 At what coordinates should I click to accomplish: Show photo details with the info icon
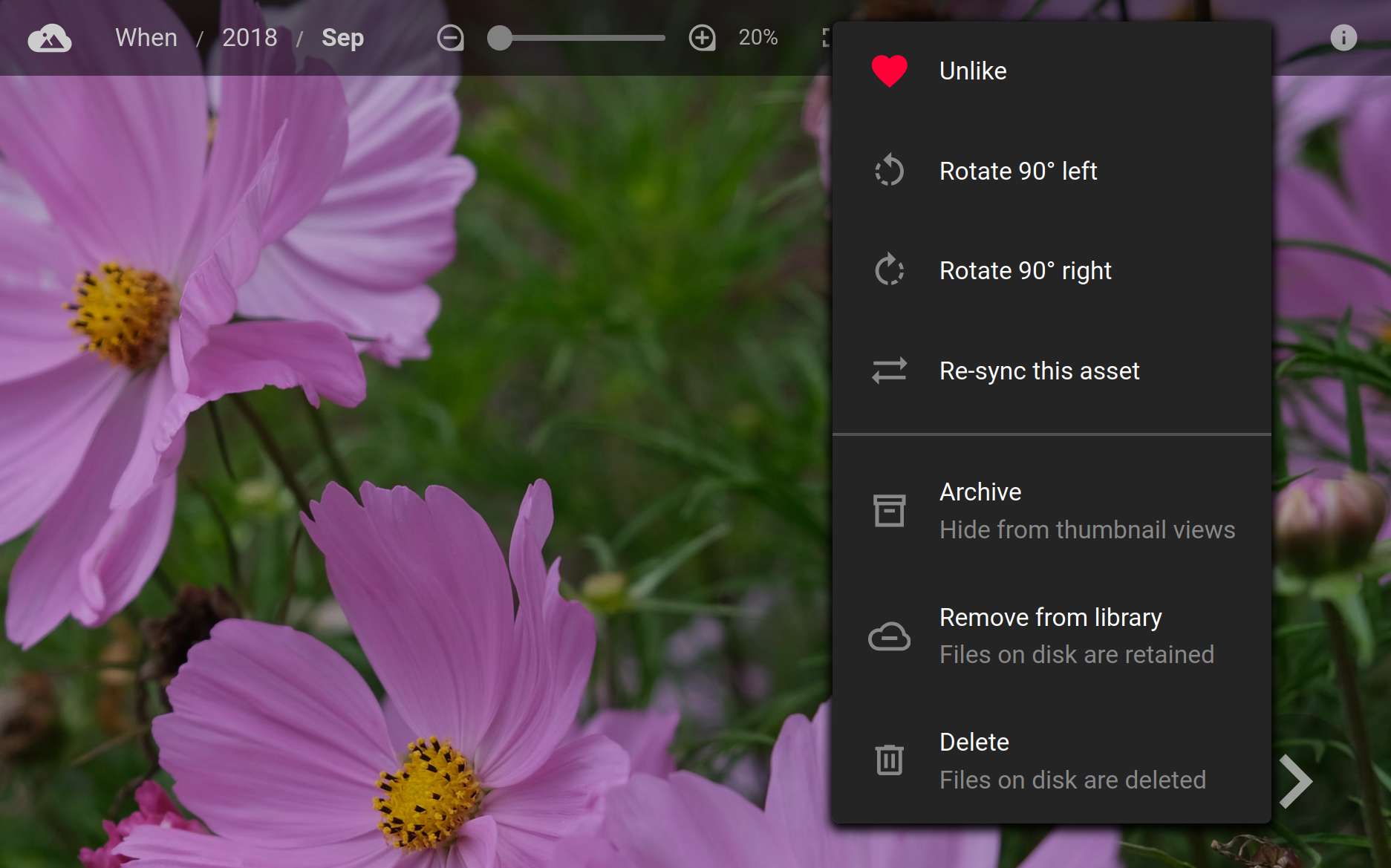click(x=1343, y=38)
